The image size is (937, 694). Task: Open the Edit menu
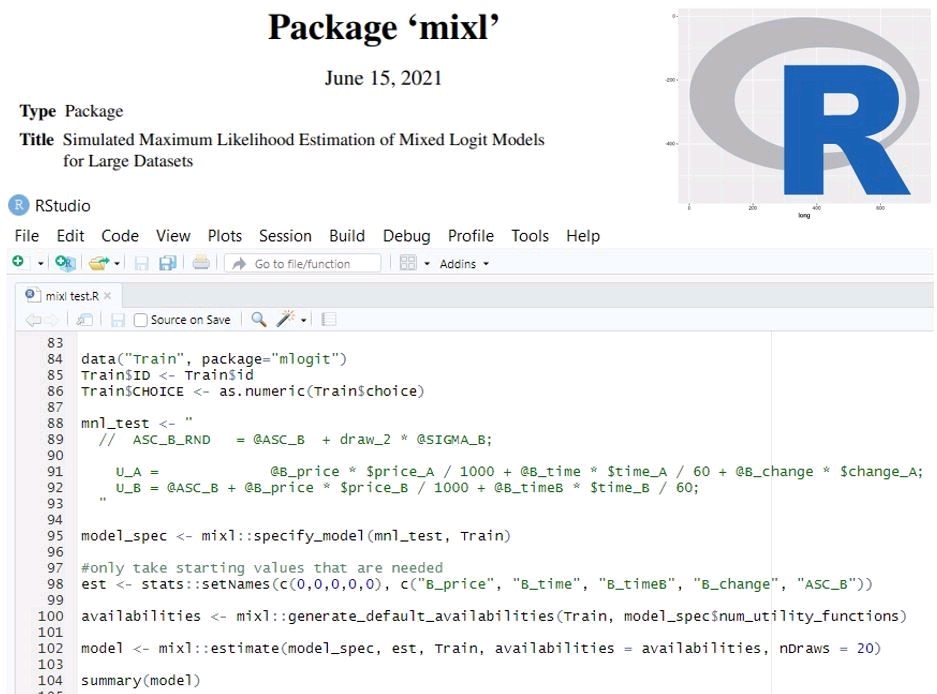click(x=71, y=236)
